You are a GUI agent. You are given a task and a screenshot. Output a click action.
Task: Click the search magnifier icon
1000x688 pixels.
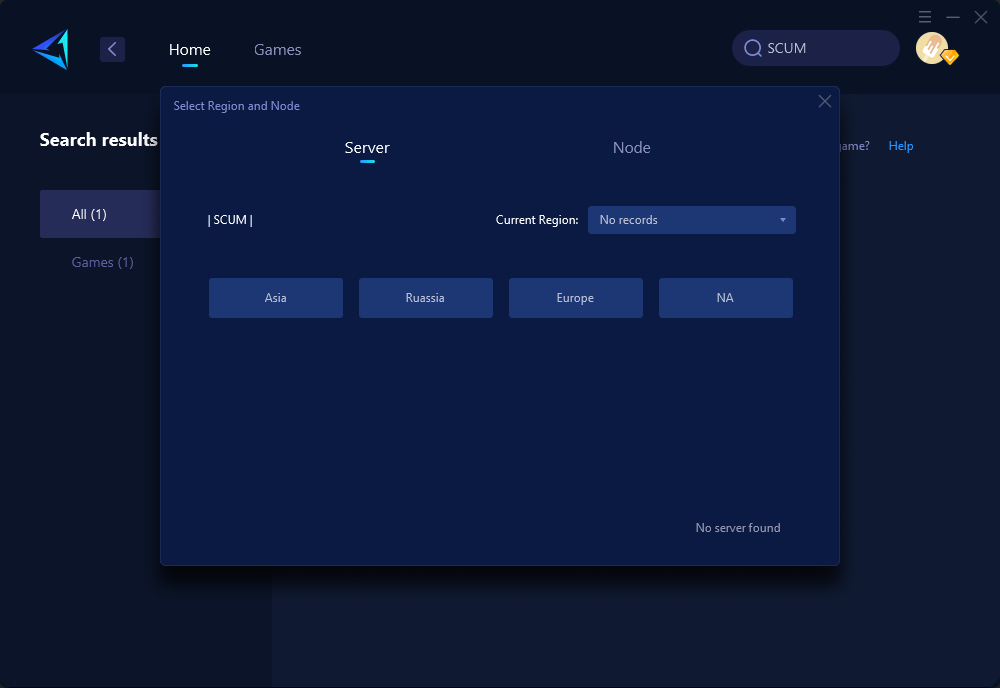[753, 48]
